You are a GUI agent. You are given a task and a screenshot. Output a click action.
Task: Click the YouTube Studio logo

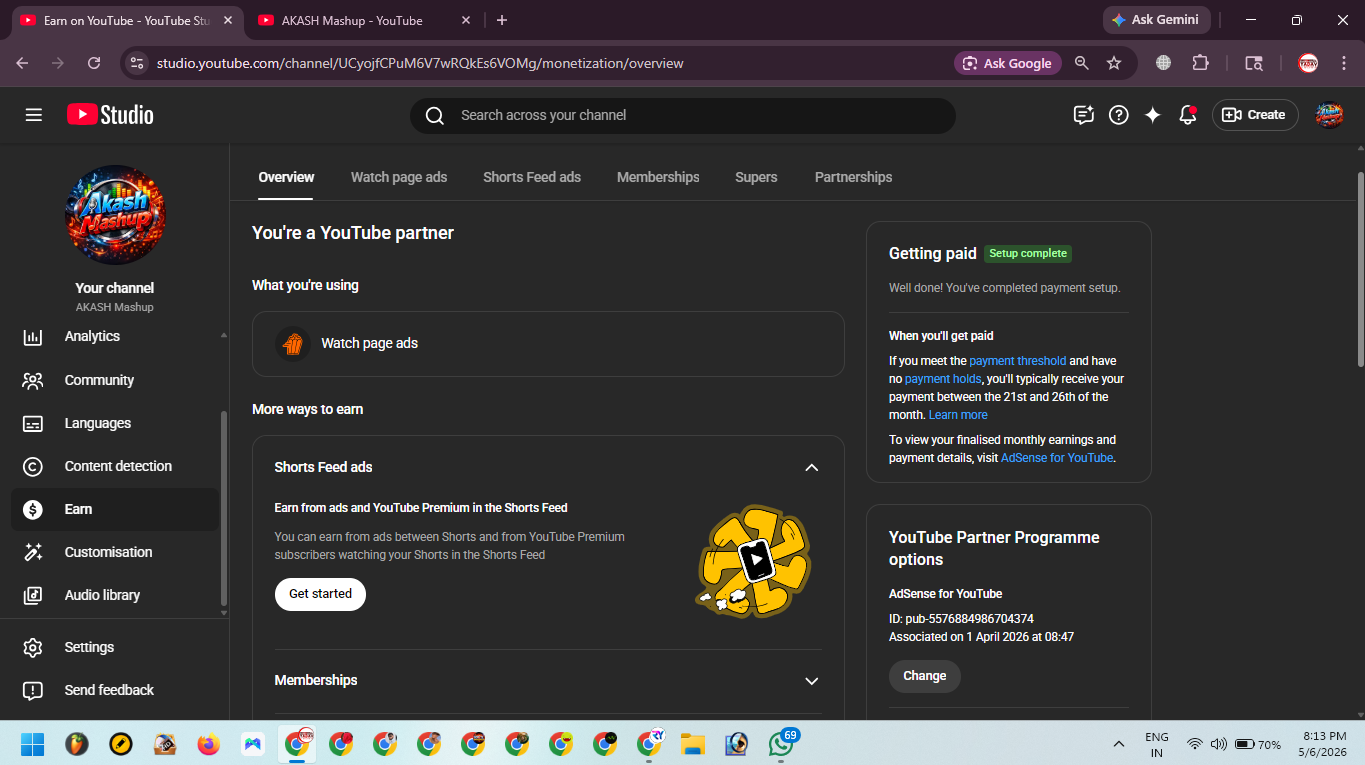click(x=110, y=115)
